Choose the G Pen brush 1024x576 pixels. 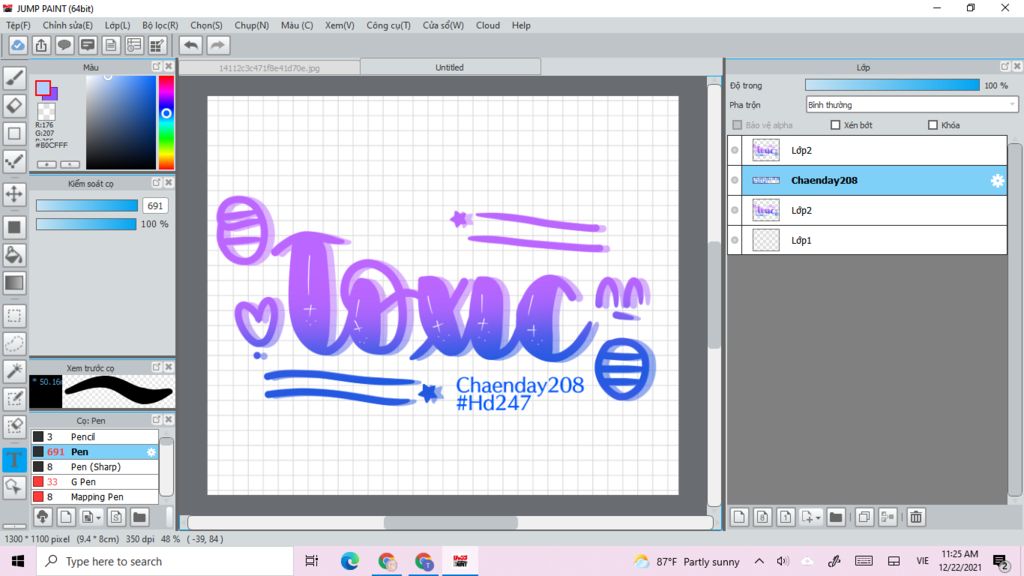pyautogui.click(x=95, y=482)
